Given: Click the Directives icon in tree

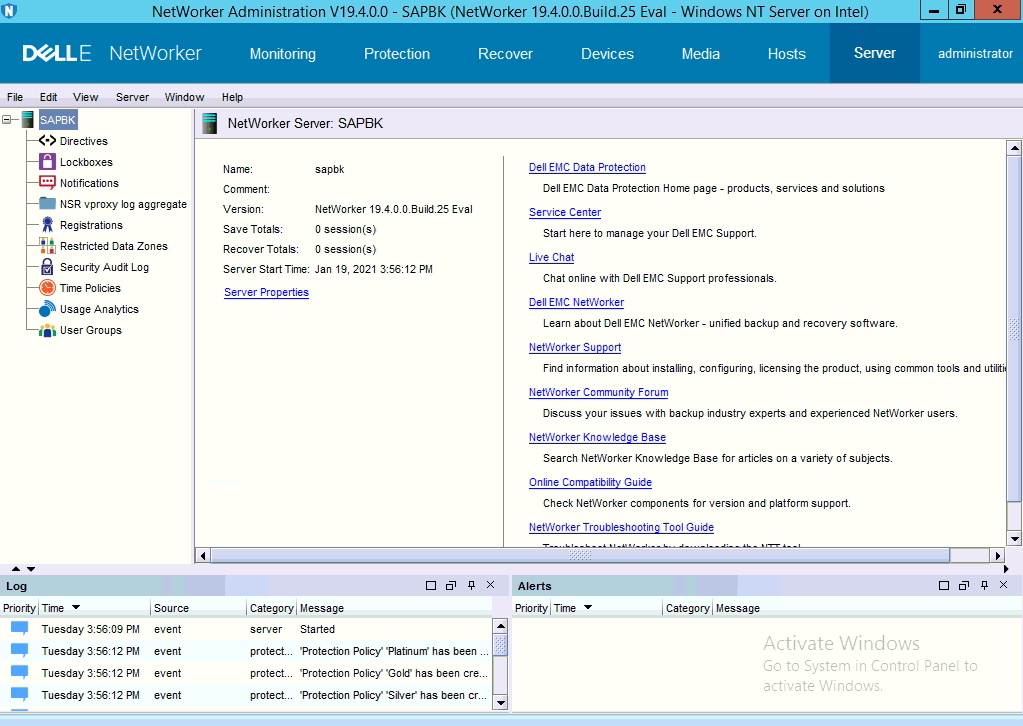Looking at the screenshot, I should tap(47, 141).
